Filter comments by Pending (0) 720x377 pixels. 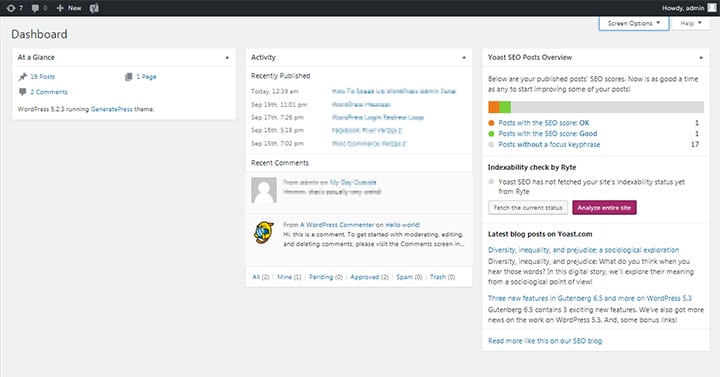click(x=326, y=277)
